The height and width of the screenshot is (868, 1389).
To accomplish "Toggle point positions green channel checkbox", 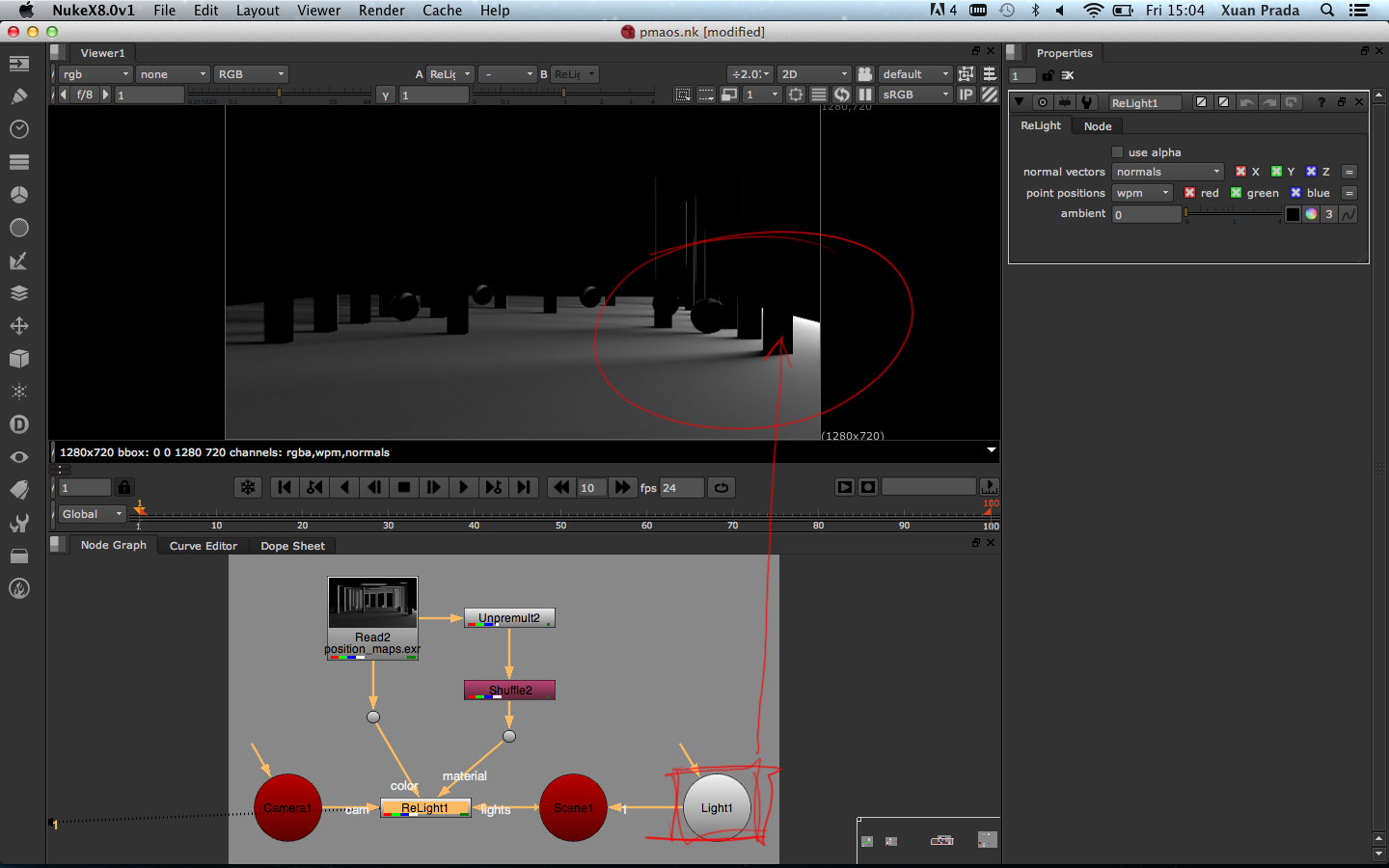I will tap(1236, 193).
